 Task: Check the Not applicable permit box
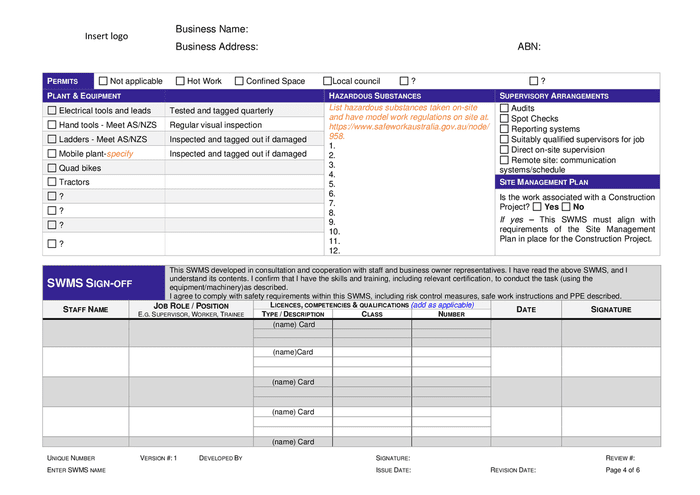click(x=103, y=81)
